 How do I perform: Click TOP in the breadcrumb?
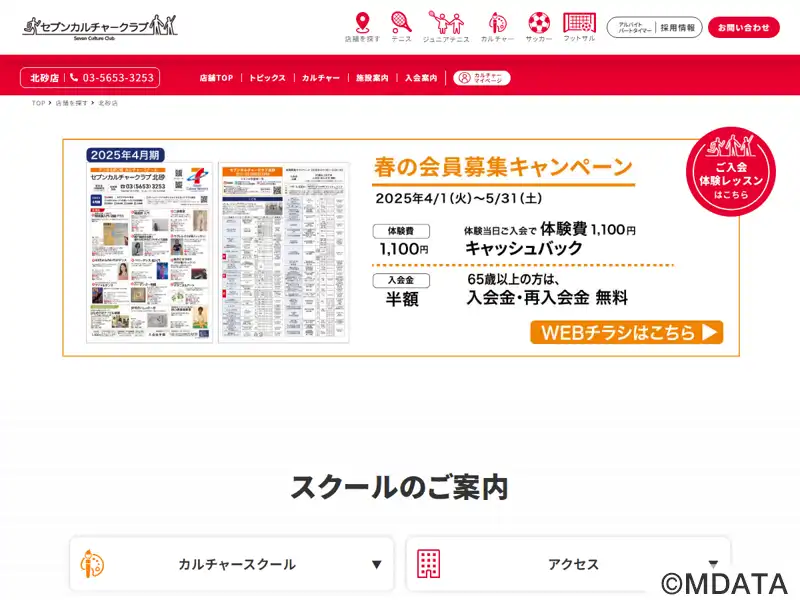pyautogui.click(x=38, y=103)
